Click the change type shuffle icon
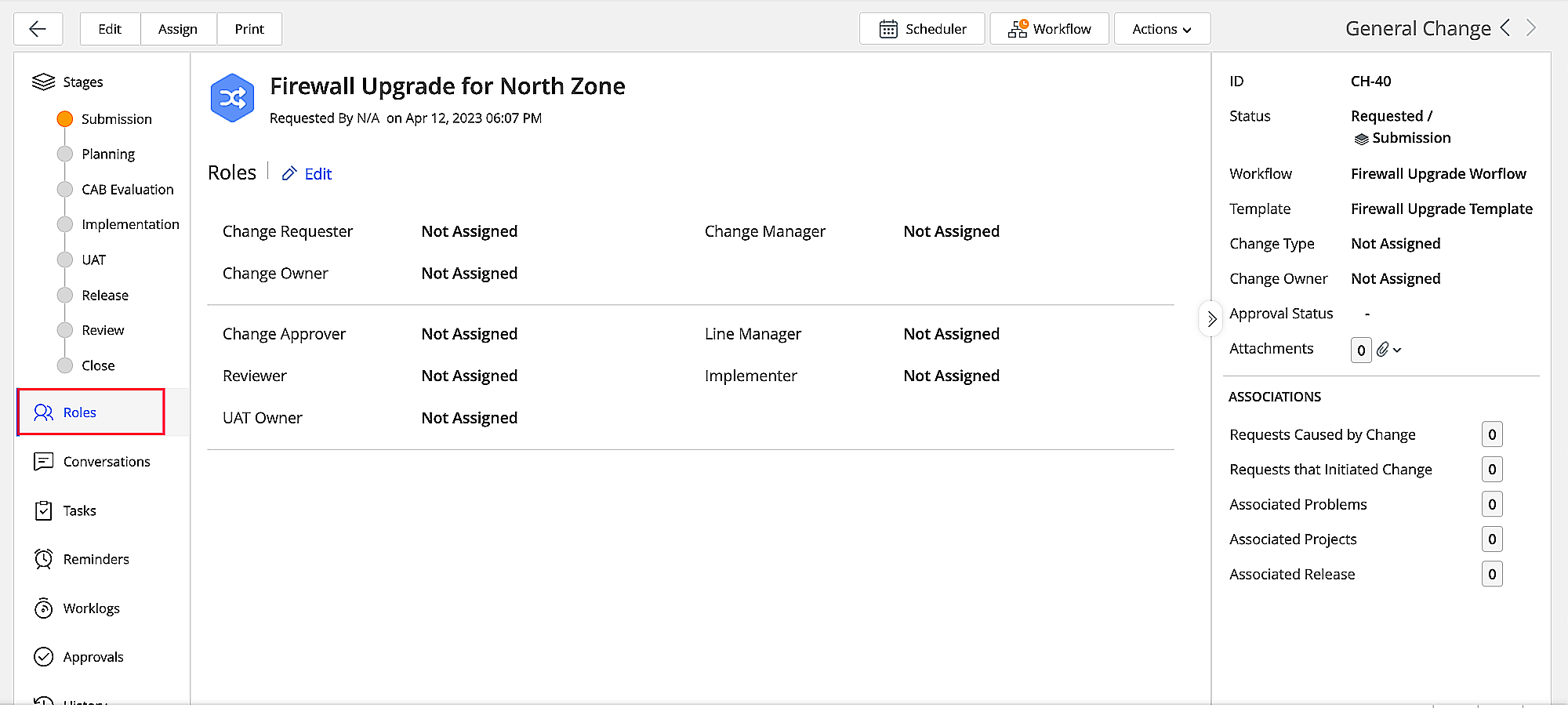 [232, 98]
